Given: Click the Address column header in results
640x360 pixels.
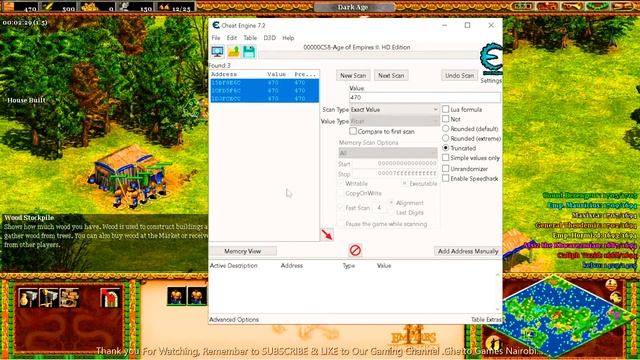Looking at the screenshot, I should pyautogui.click(x=224, y=74).
